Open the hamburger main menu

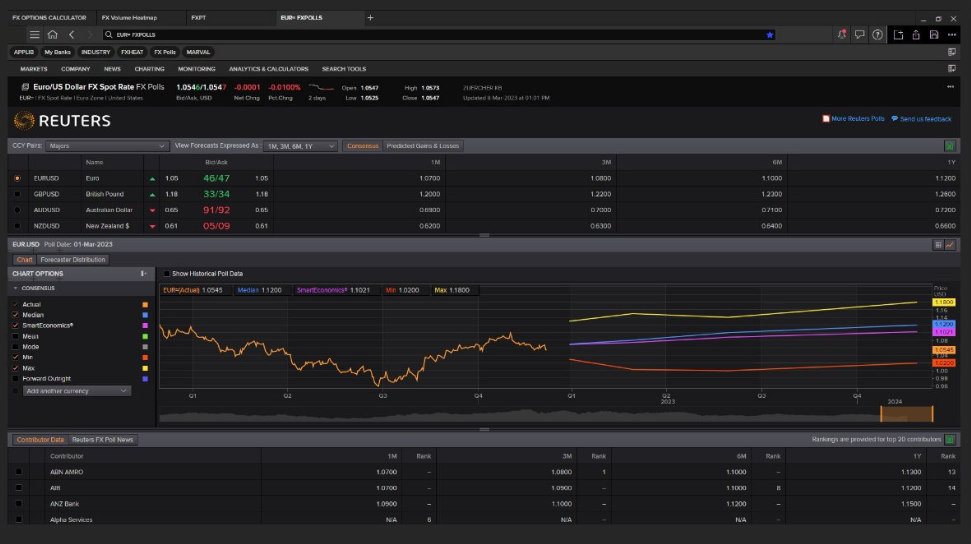click(34, 34)
